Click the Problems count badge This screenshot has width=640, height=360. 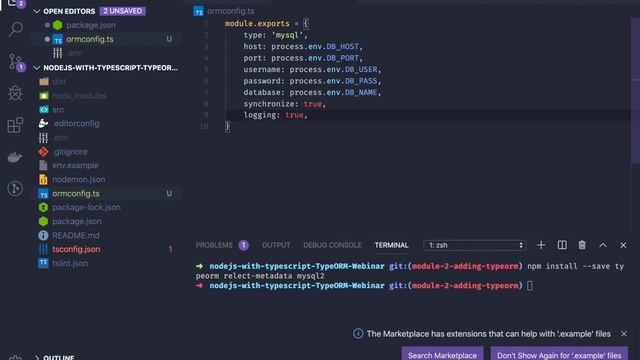(x=244, y=245)
